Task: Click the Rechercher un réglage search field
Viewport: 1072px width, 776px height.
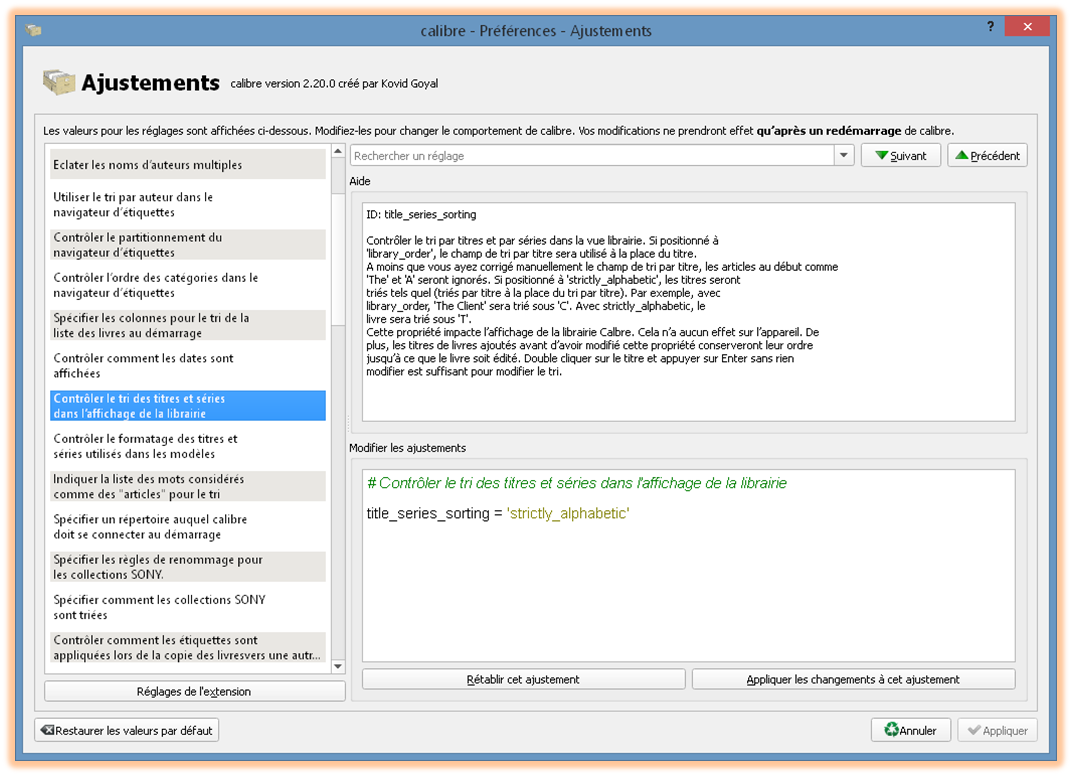Action: tap(592, 156)
